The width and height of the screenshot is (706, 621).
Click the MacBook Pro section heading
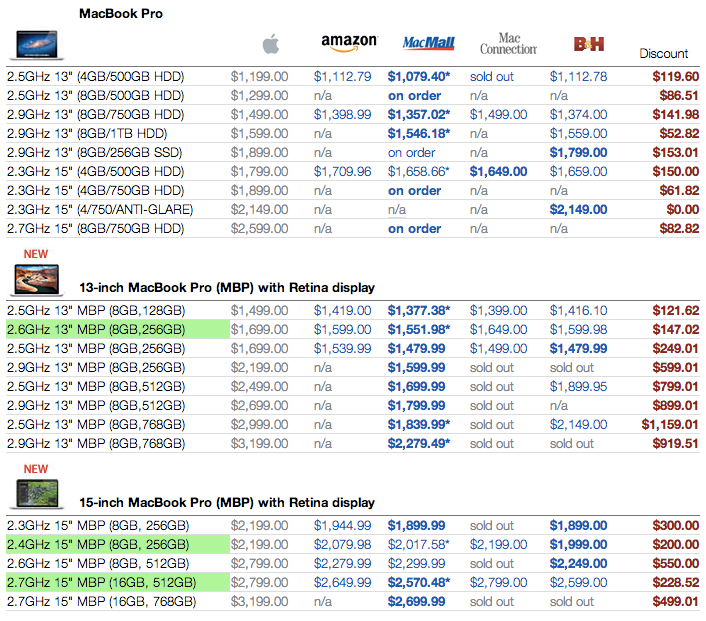click(x=121, y=14)
